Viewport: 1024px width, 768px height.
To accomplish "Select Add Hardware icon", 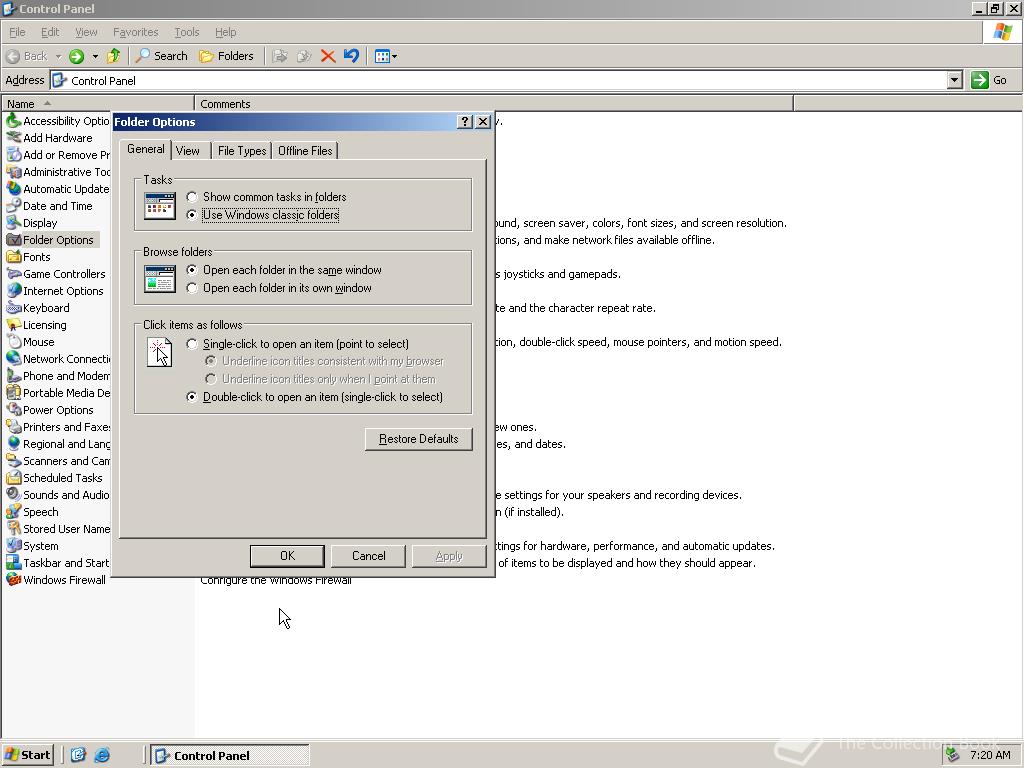I will [x=14, y=138].
